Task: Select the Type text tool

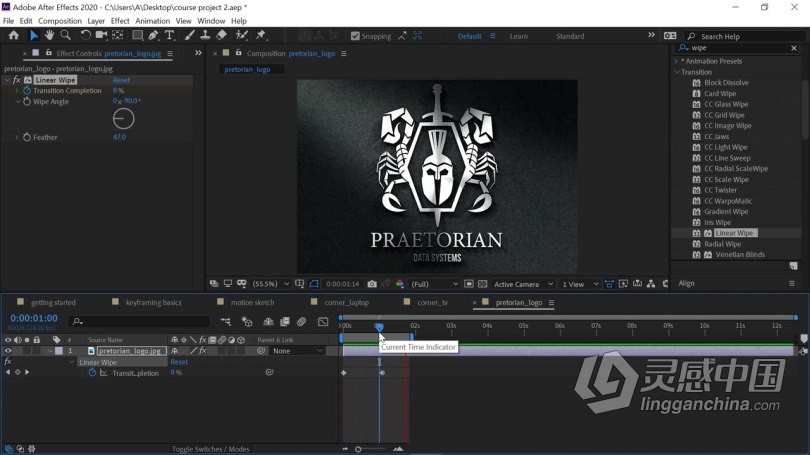Action: click(169, 35)
